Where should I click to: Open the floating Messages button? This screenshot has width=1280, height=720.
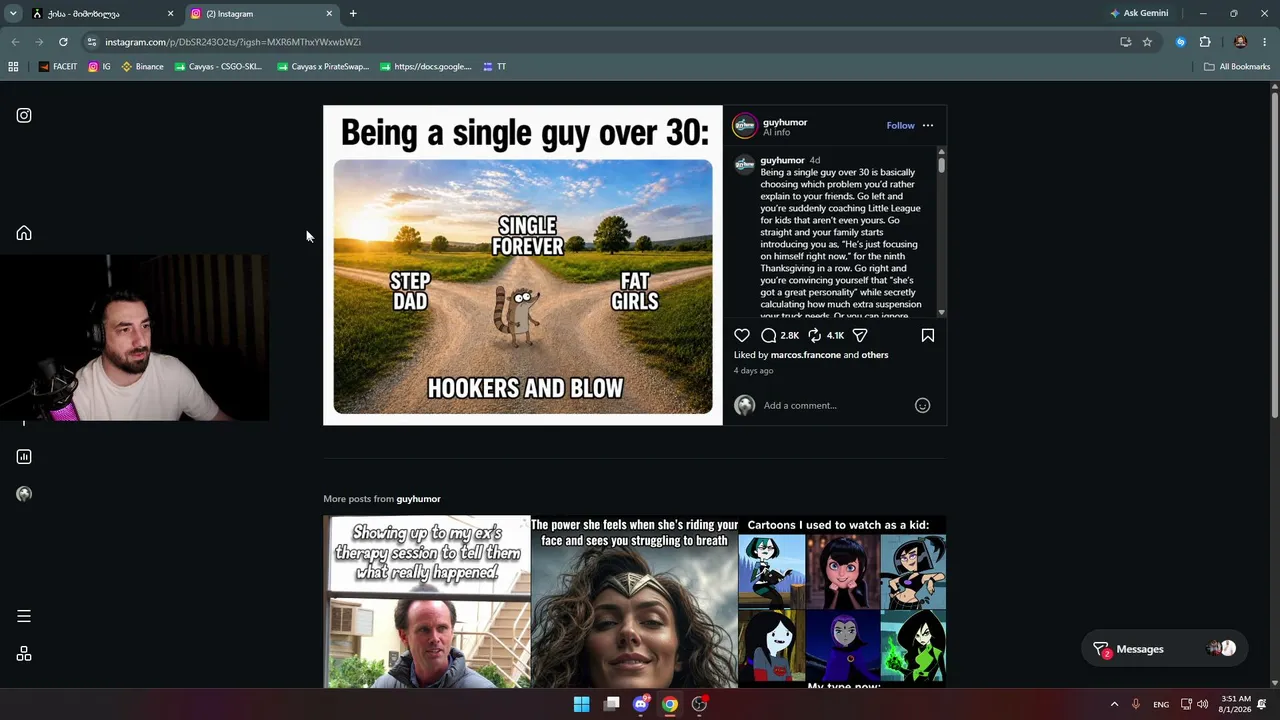coord(1164,649)
